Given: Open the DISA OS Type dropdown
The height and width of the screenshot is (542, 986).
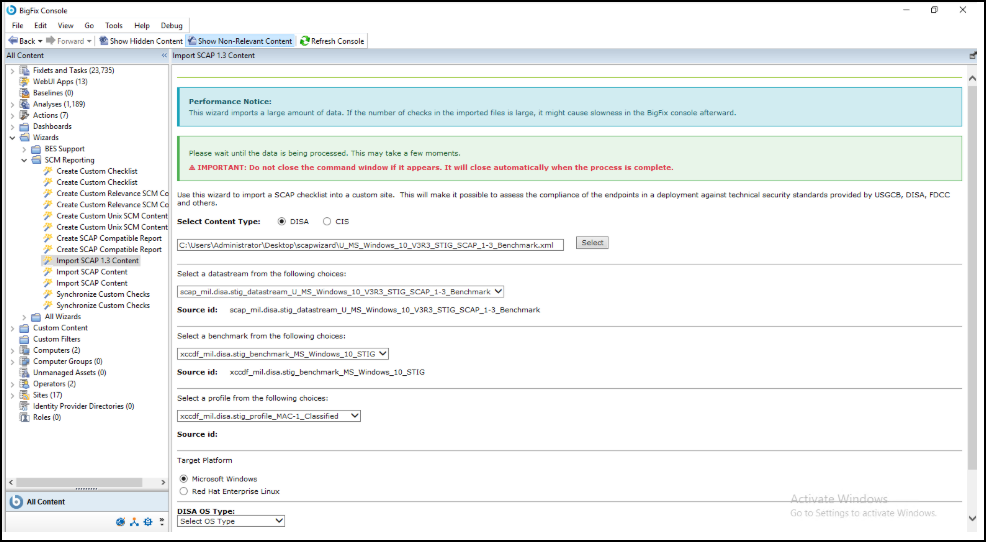Looking at the screenshot, I should 231,521.
